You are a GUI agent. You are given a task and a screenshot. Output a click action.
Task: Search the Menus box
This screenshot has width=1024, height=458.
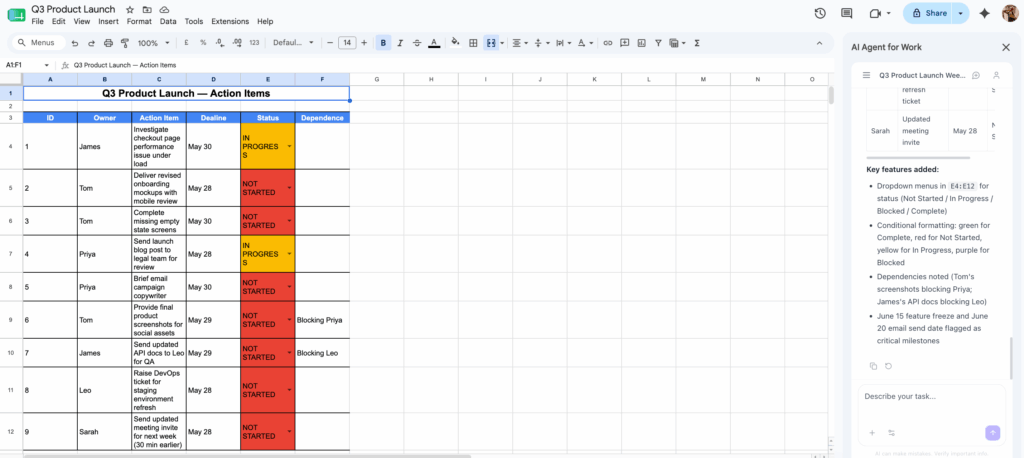point(39,43)
